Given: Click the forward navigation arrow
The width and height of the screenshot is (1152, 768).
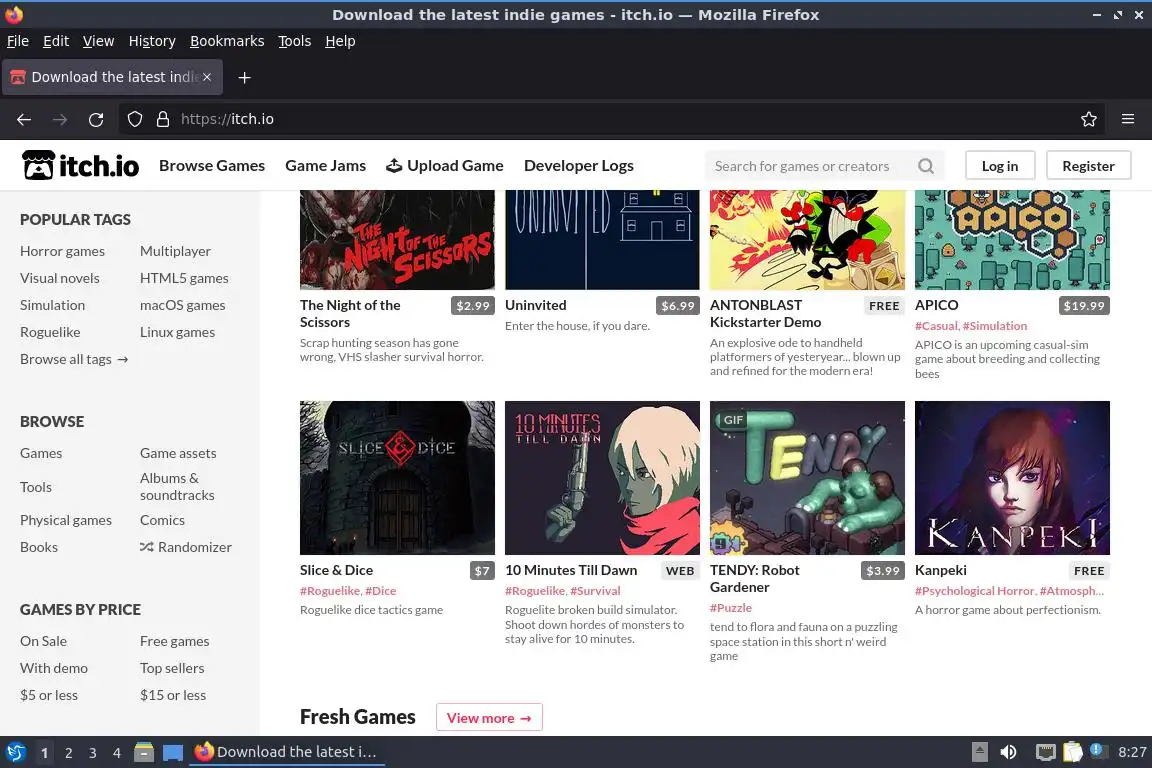Looking at the screenshot, I should [60, 119].
